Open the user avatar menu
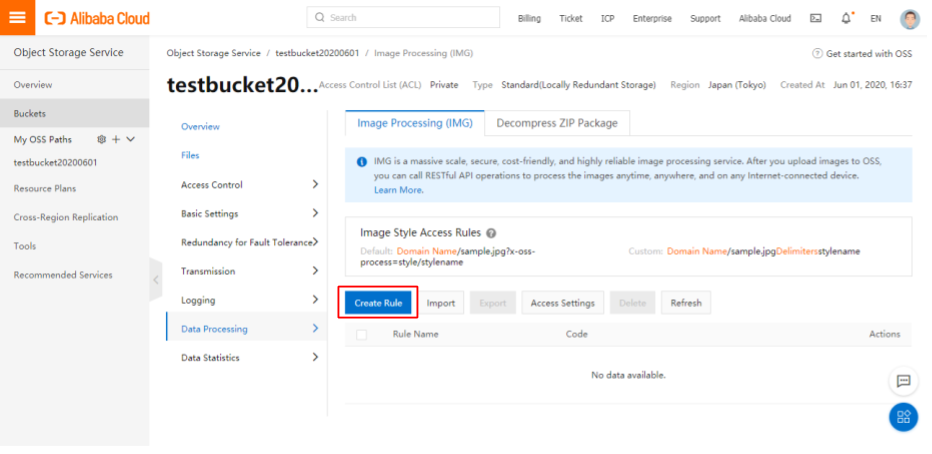The height and width of the screenshot is (454, 932). point(909,18)
